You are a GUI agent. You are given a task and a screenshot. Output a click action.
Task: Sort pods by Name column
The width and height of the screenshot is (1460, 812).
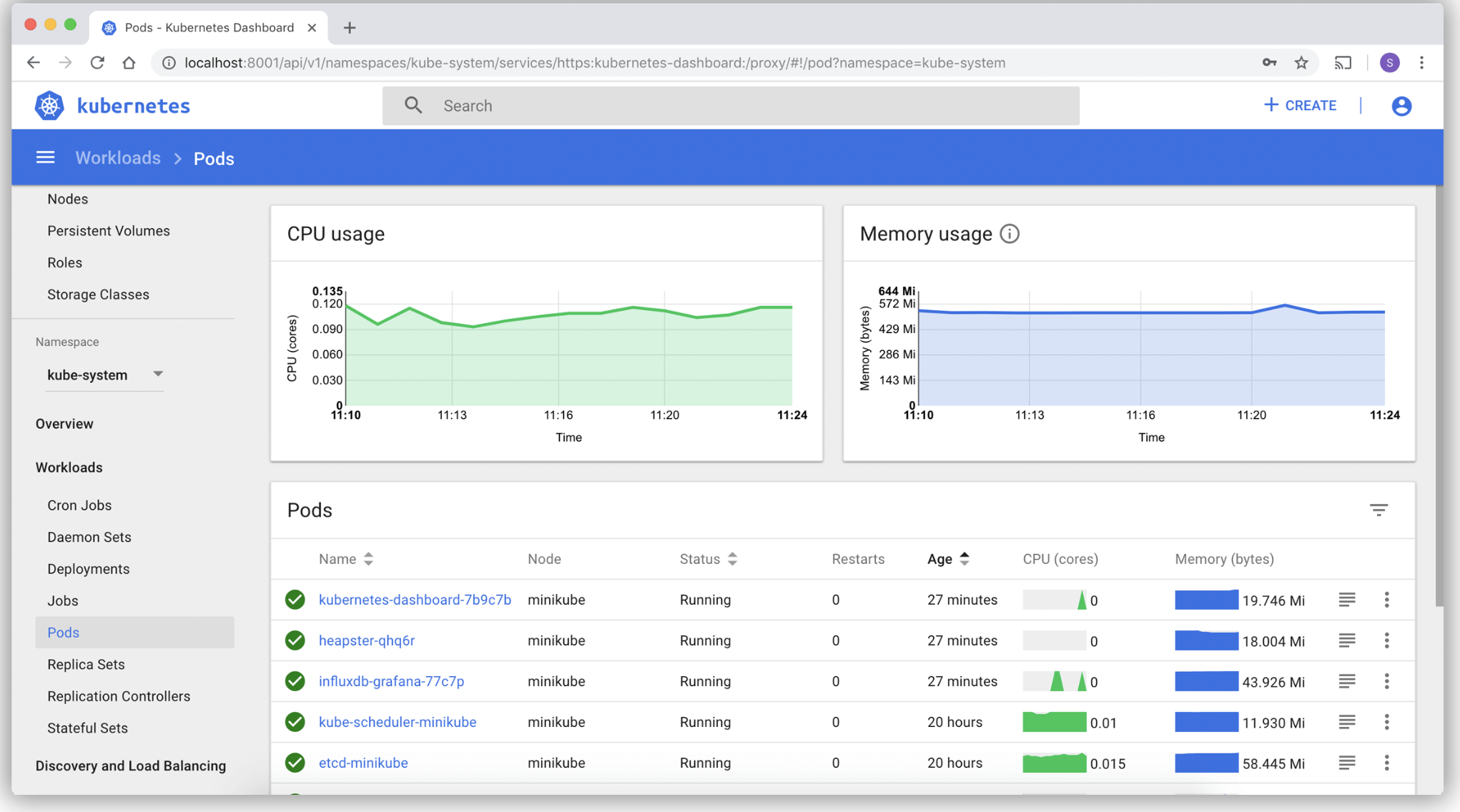(345, 559)
